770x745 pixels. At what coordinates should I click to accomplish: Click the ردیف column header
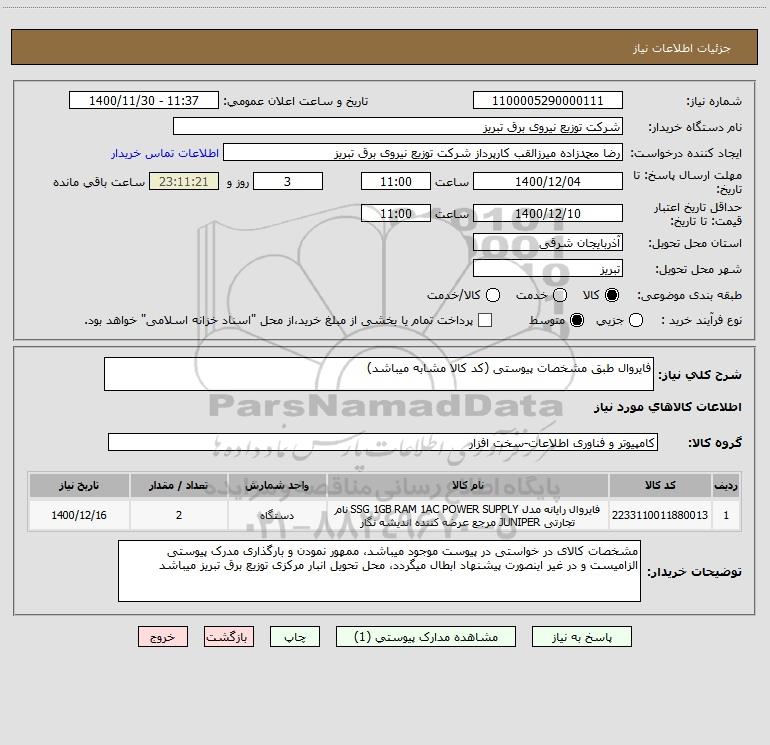click(726, 486)
